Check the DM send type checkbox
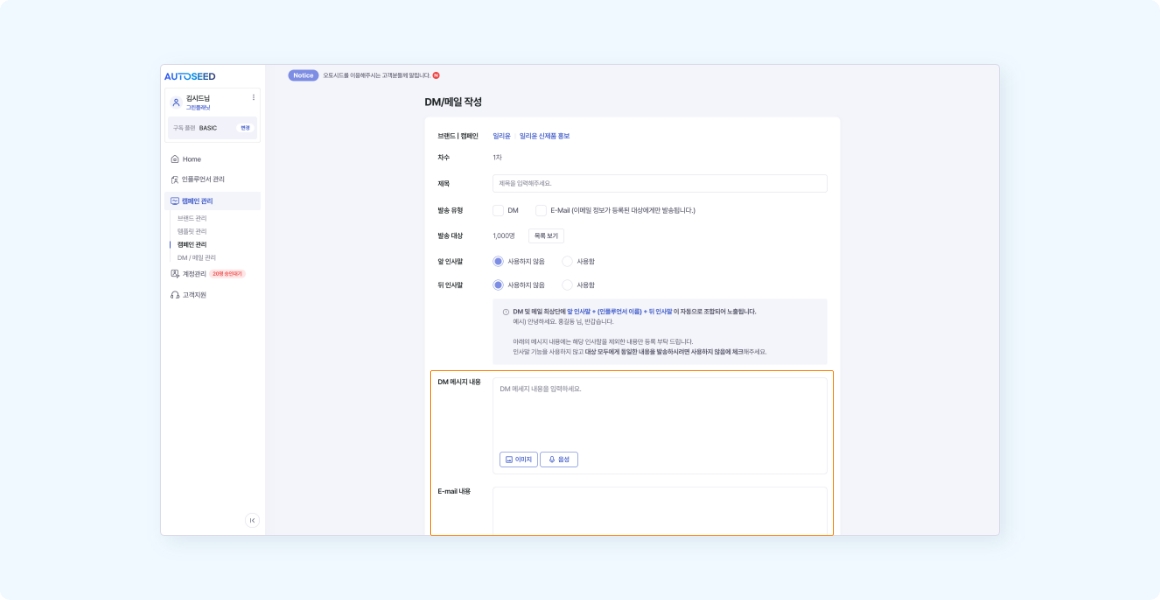Image resolution: width=1160 pixels, height=600 pixels. point(498,210)
